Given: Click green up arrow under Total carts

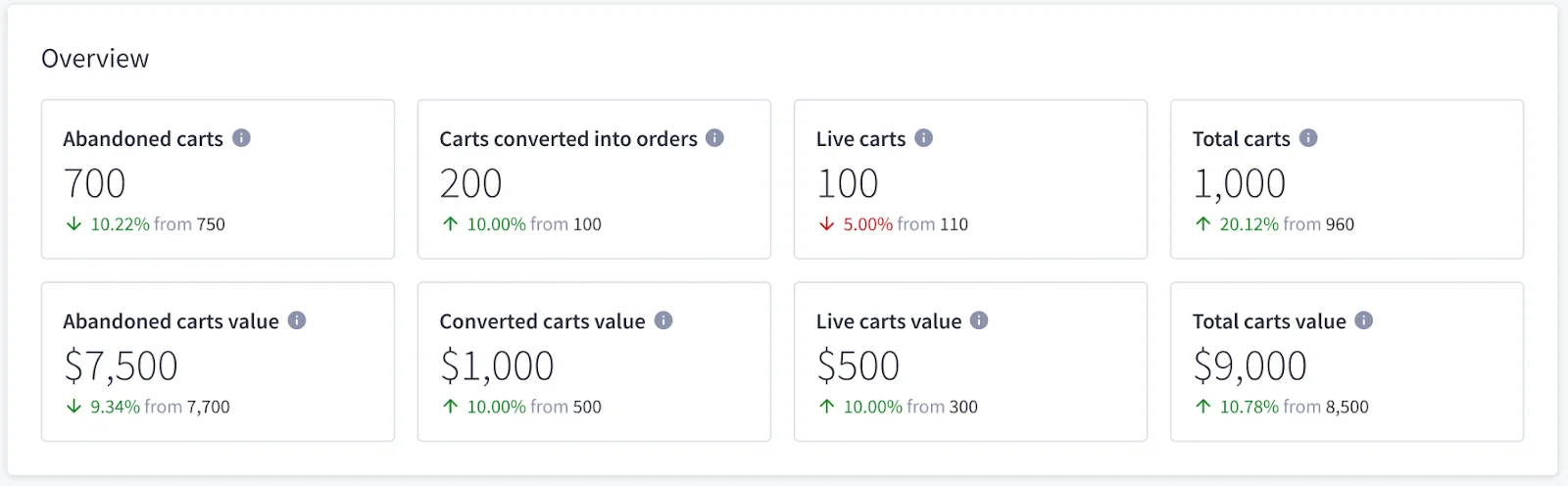Looking at the screenshot, I should coord(1202,224).
